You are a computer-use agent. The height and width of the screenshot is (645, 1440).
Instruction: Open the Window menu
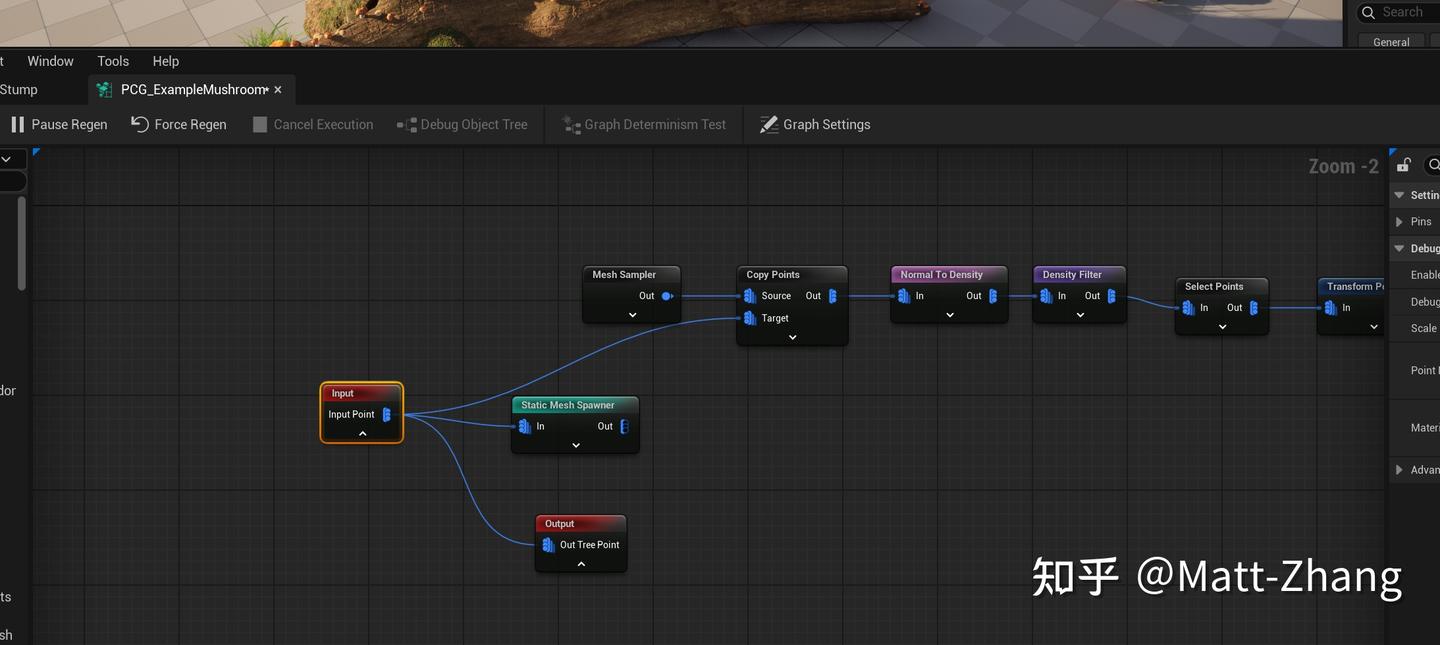click(x=50, y=61)
